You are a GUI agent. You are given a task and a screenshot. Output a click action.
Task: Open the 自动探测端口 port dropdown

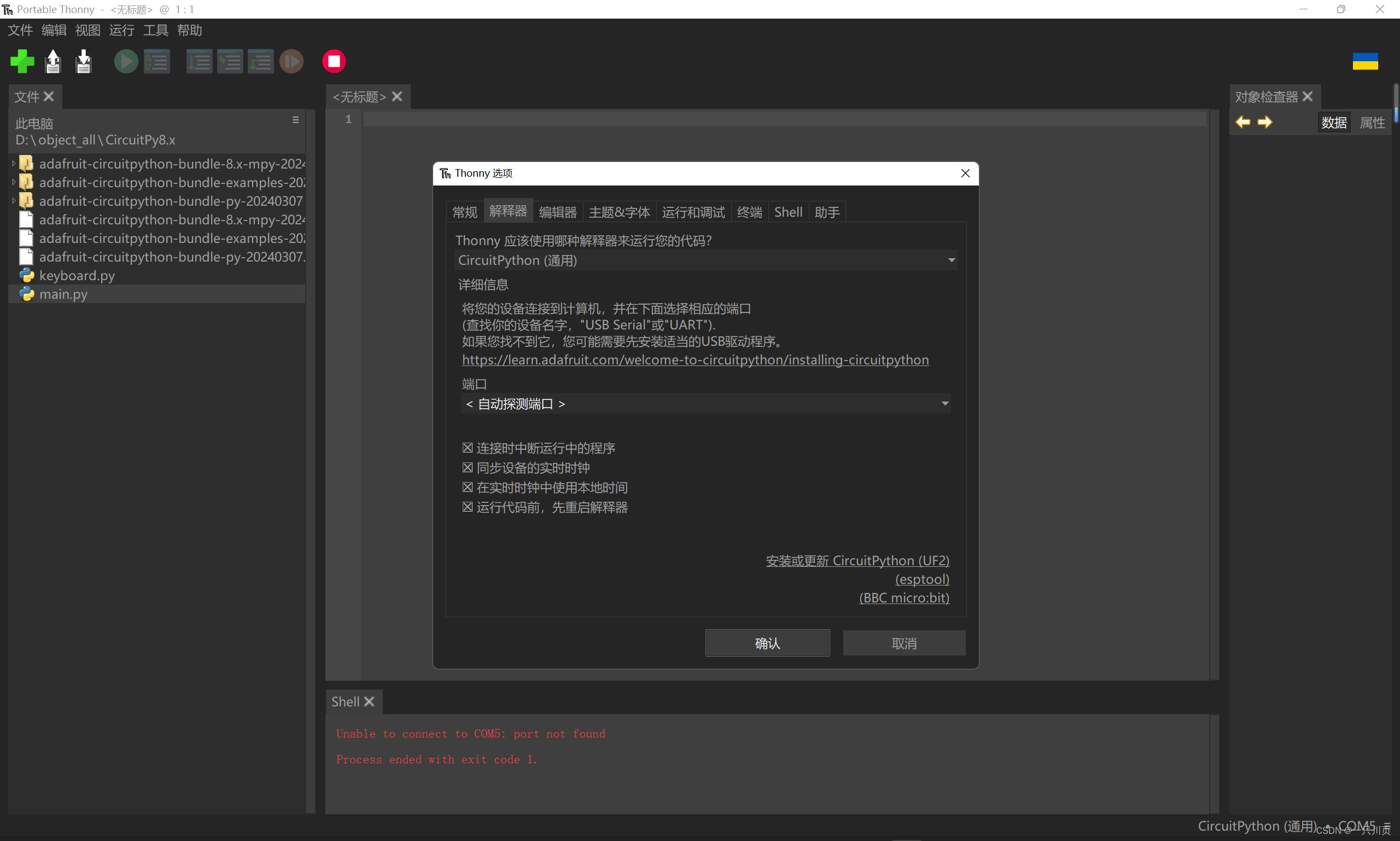pos(943,403)
